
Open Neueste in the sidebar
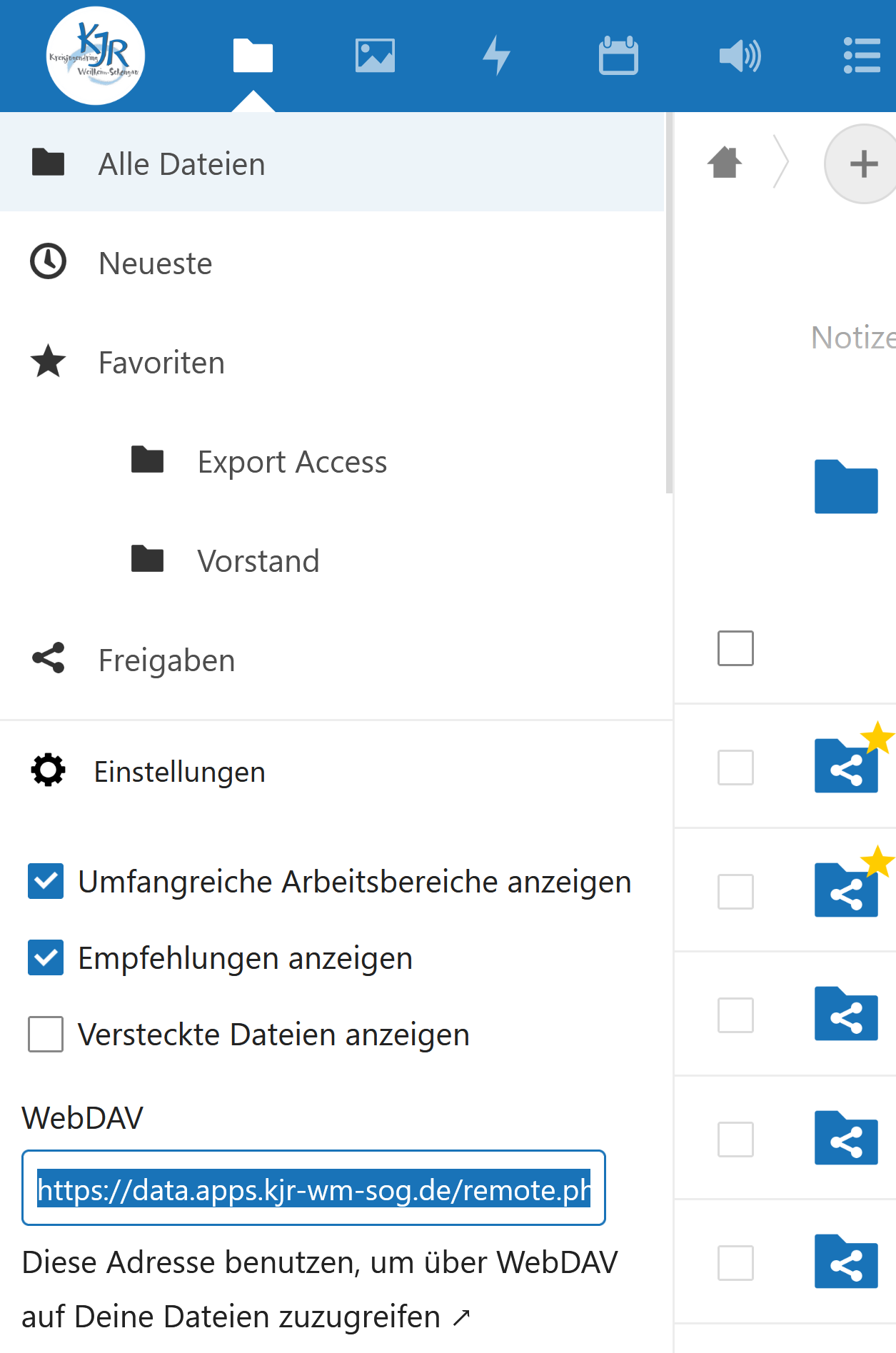pos(155,263)
